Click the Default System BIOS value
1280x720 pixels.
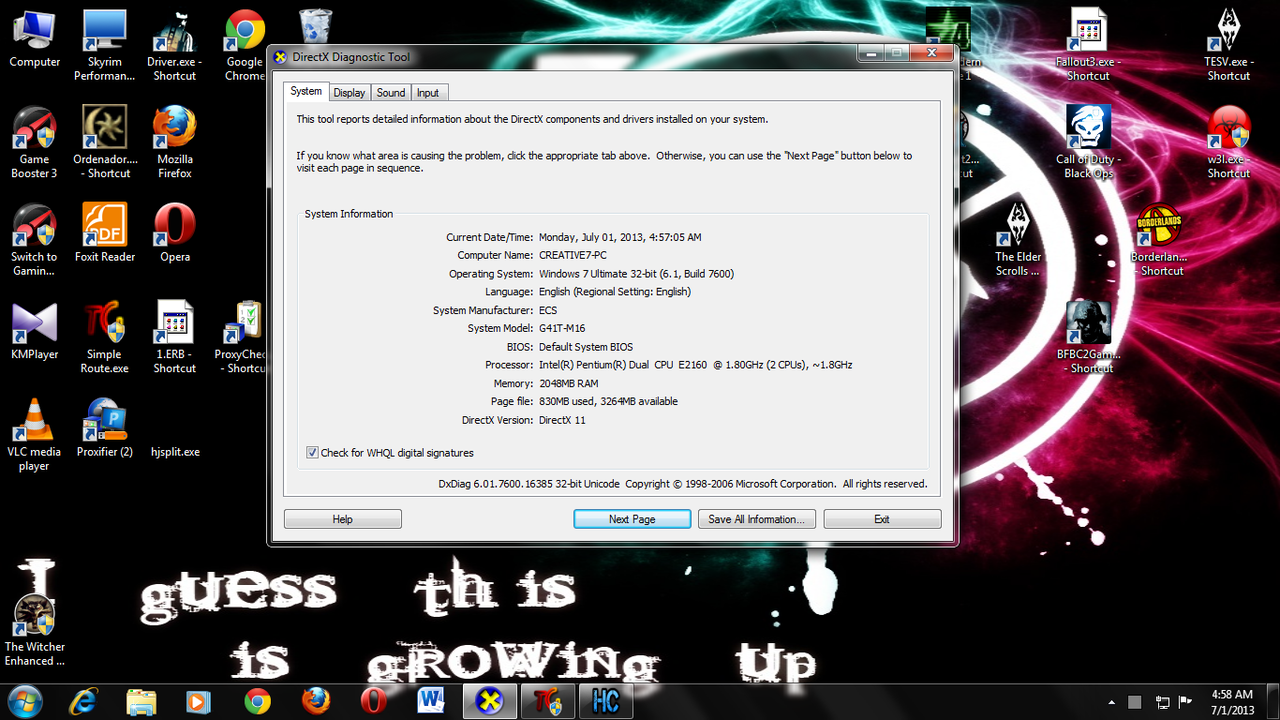tap(586, 347)
